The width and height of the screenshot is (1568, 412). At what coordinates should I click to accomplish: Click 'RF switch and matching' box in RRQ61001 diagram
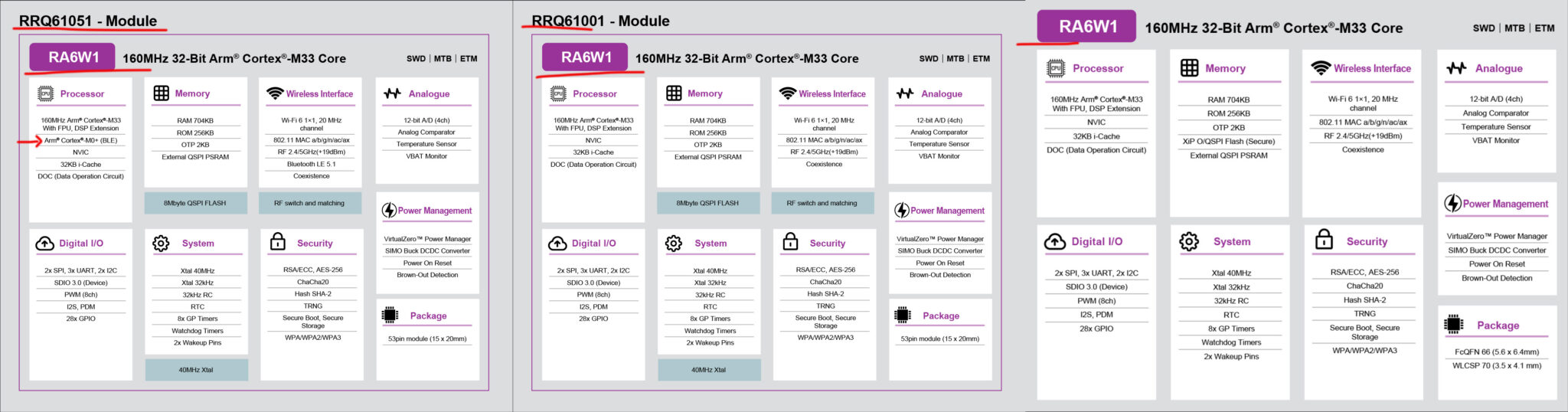click(x=823, y=203)
